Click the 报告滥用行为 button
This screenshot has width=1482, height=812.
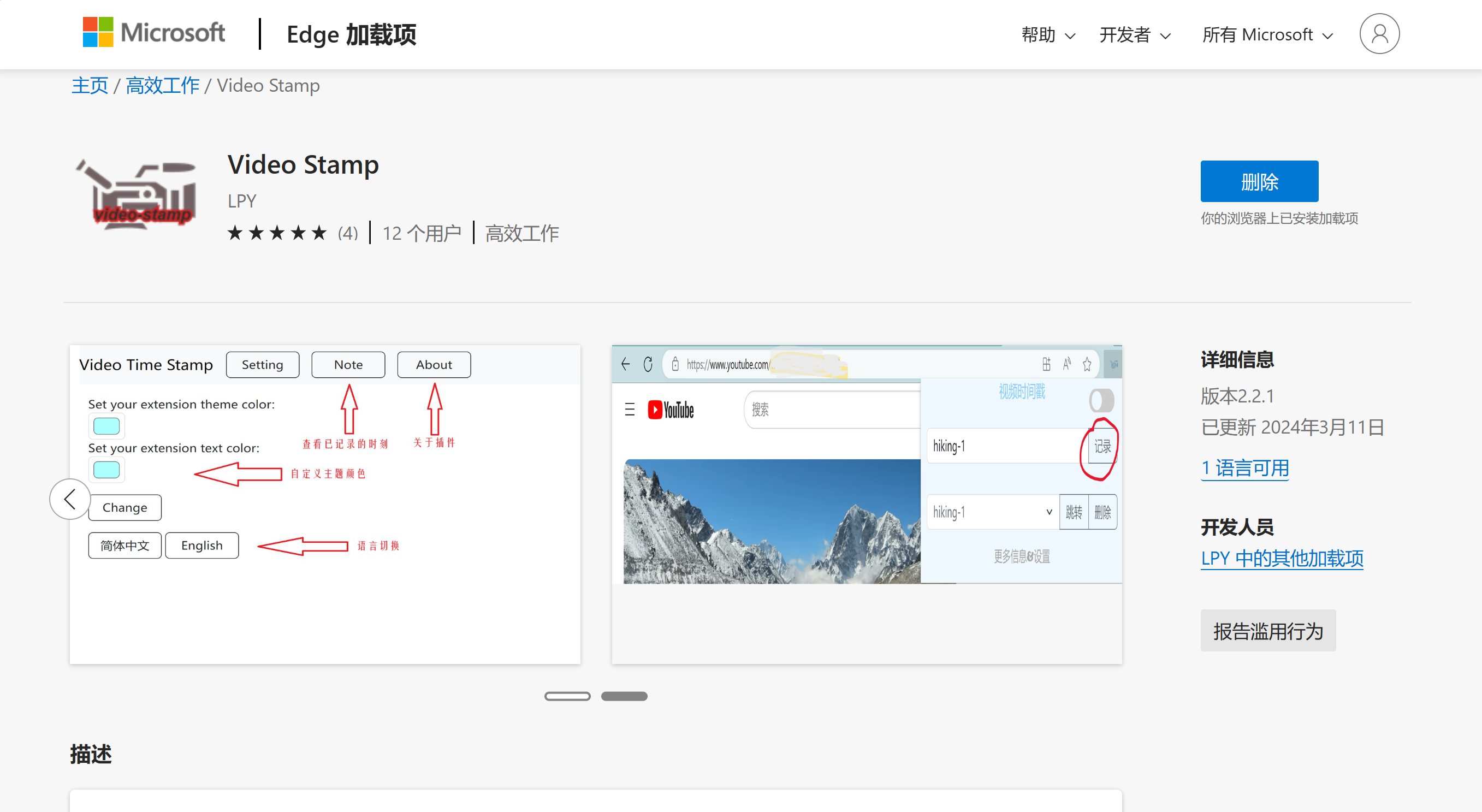point(1267,631)
